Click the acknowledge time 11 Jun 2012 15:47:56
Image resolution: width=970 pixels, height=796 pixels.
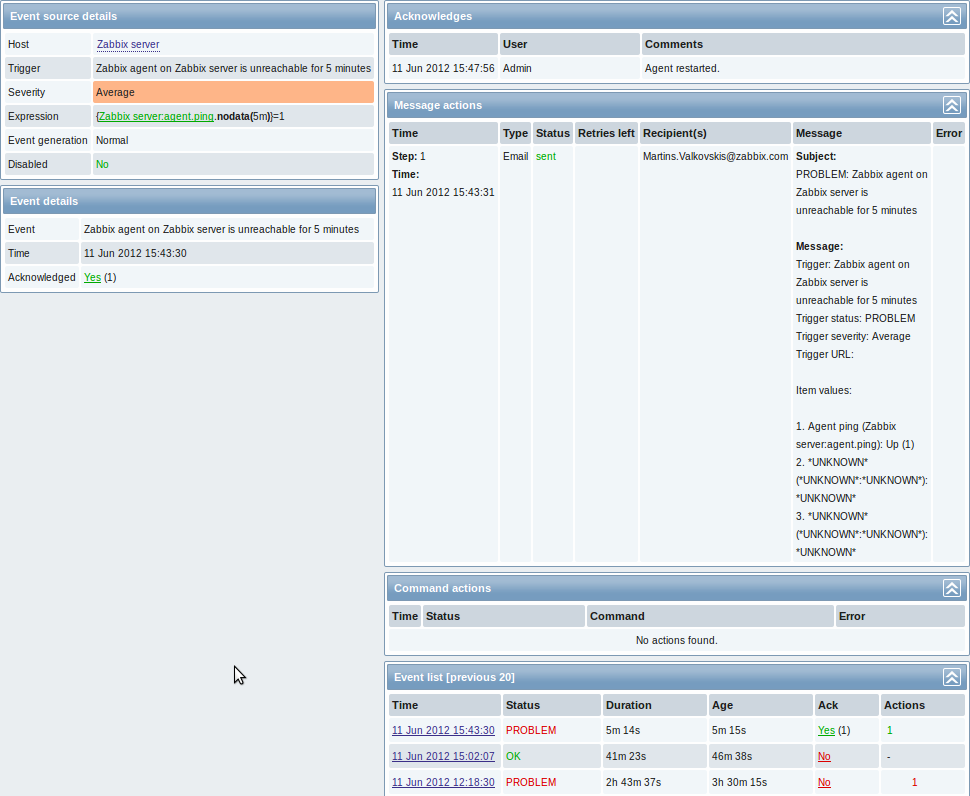tap(443, 69)
